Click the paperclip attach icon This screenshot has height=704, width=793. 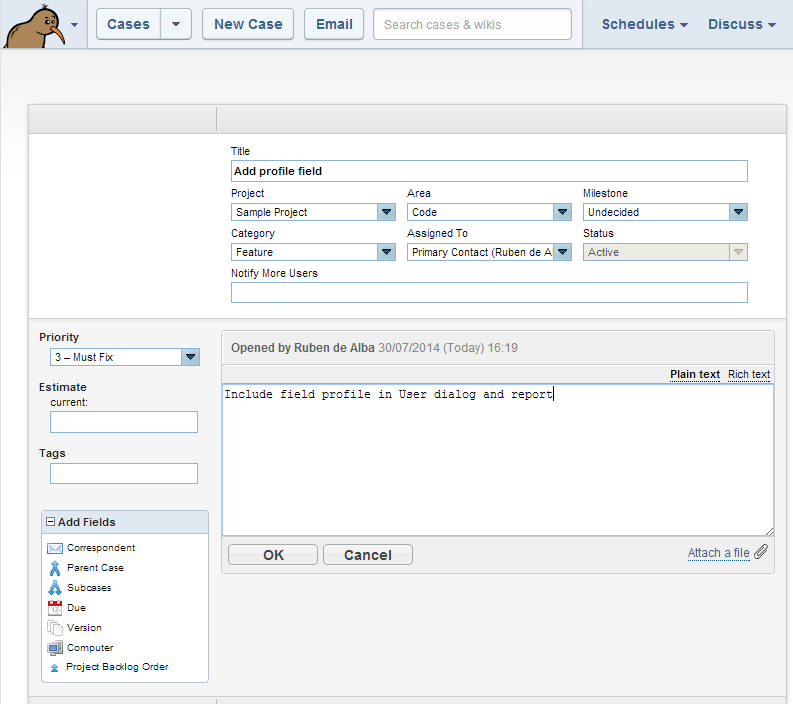[x=761, y=552]
